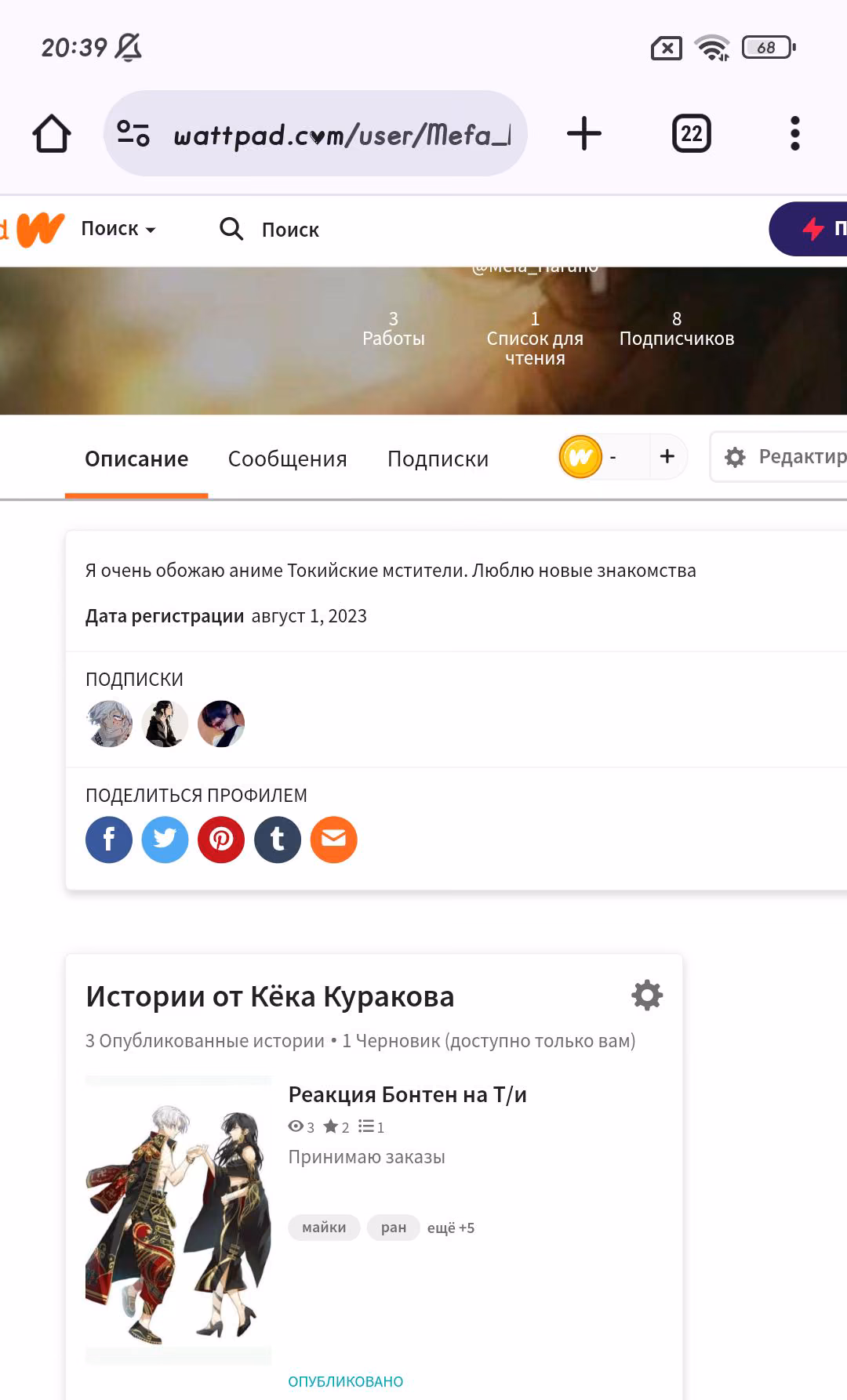Click the Редактировать profile button

(779, 457)
